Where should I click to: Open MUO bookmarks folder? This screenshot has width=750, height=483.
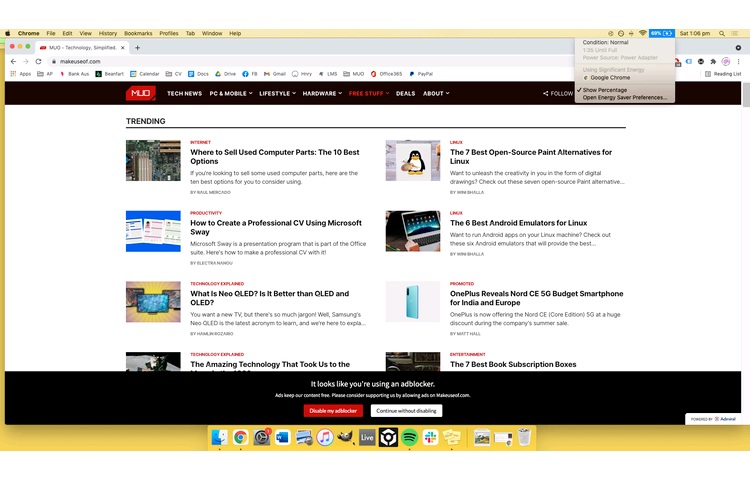pos(353,74)
